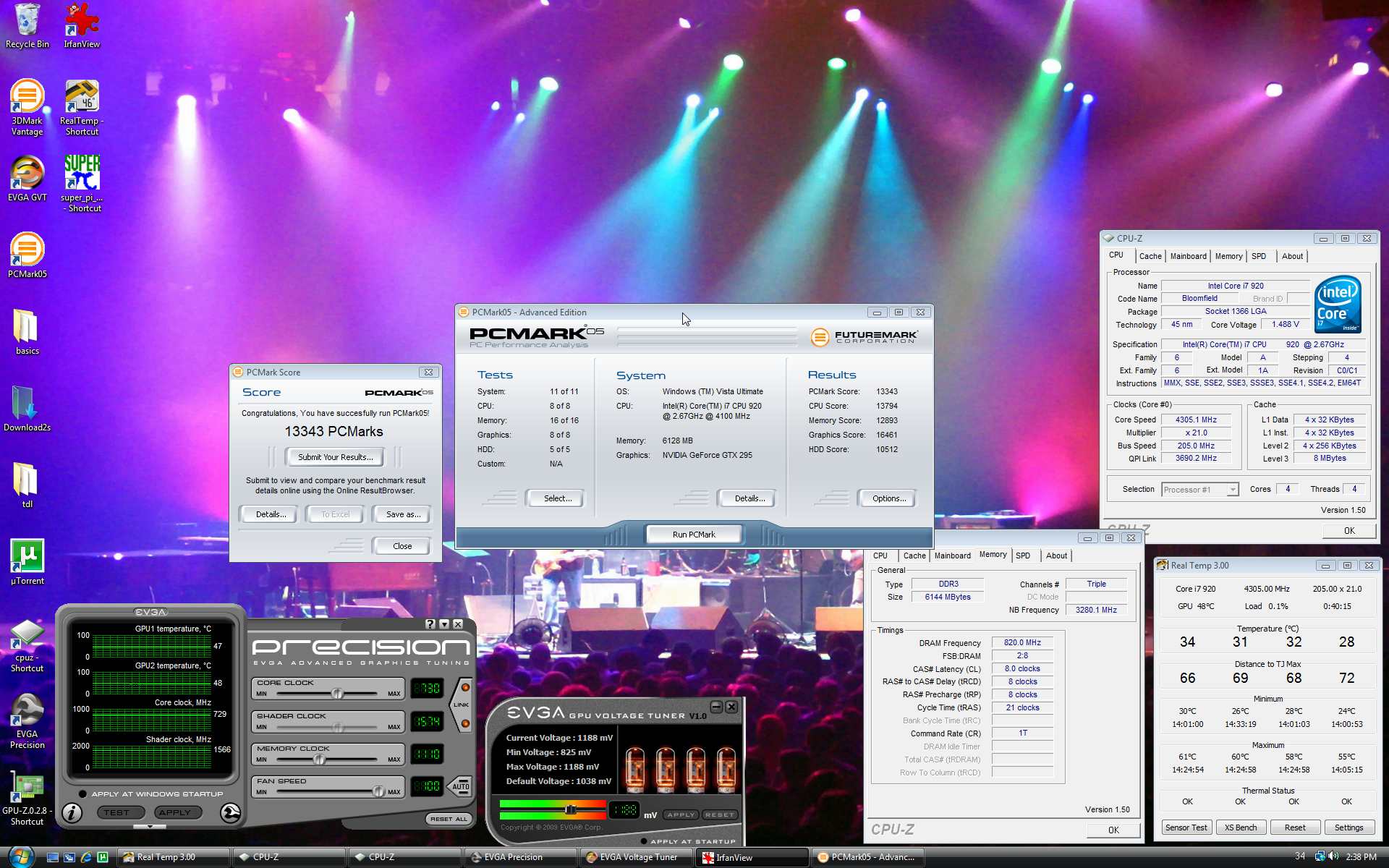This screenshot has width=1389, height=868.
Task: Click OK in the top CPU-Z window
Action: tap(1348, 531)
